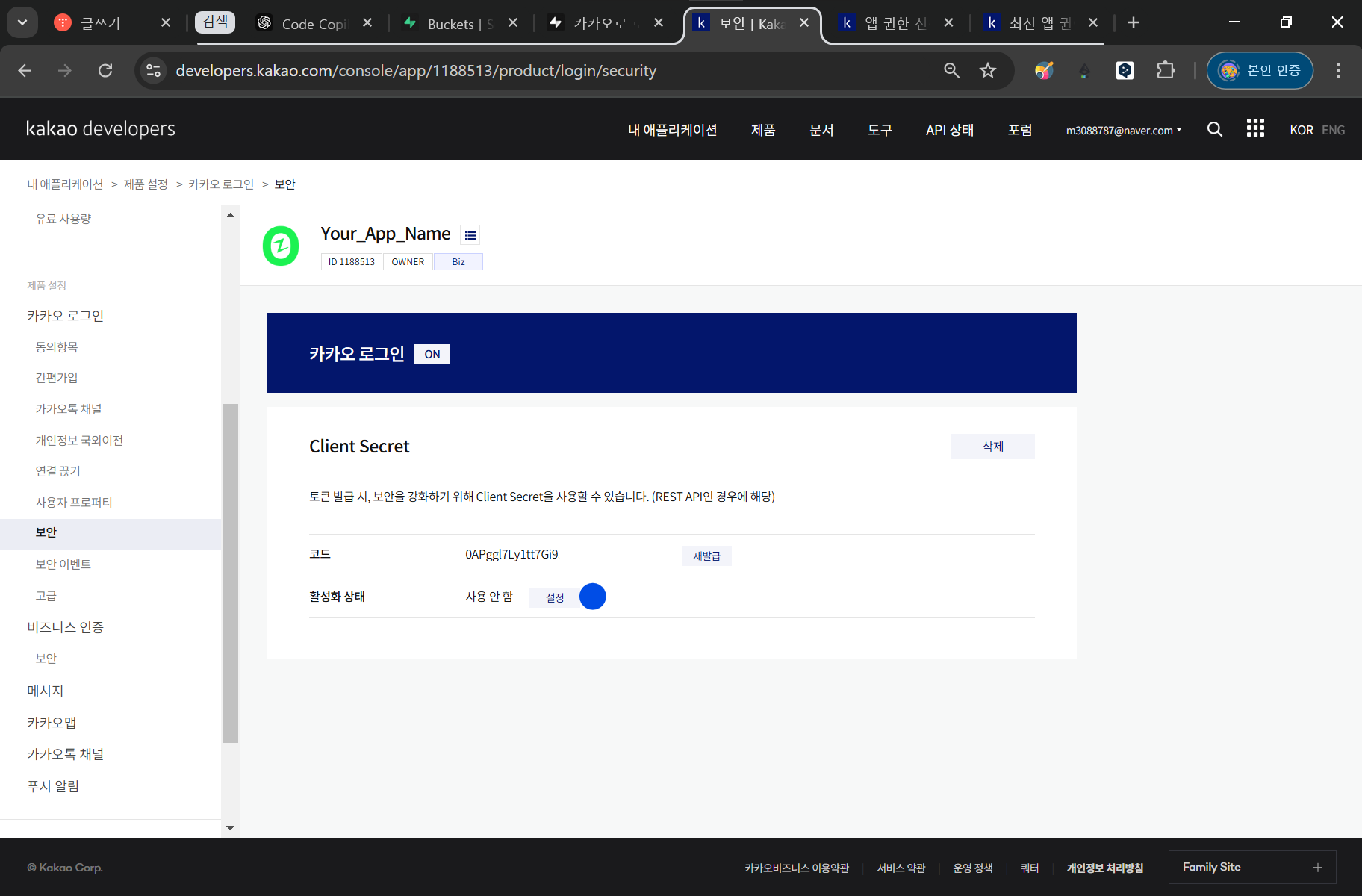
Task: Open the Extensions puzzle icon
Action: (1166, 70)
